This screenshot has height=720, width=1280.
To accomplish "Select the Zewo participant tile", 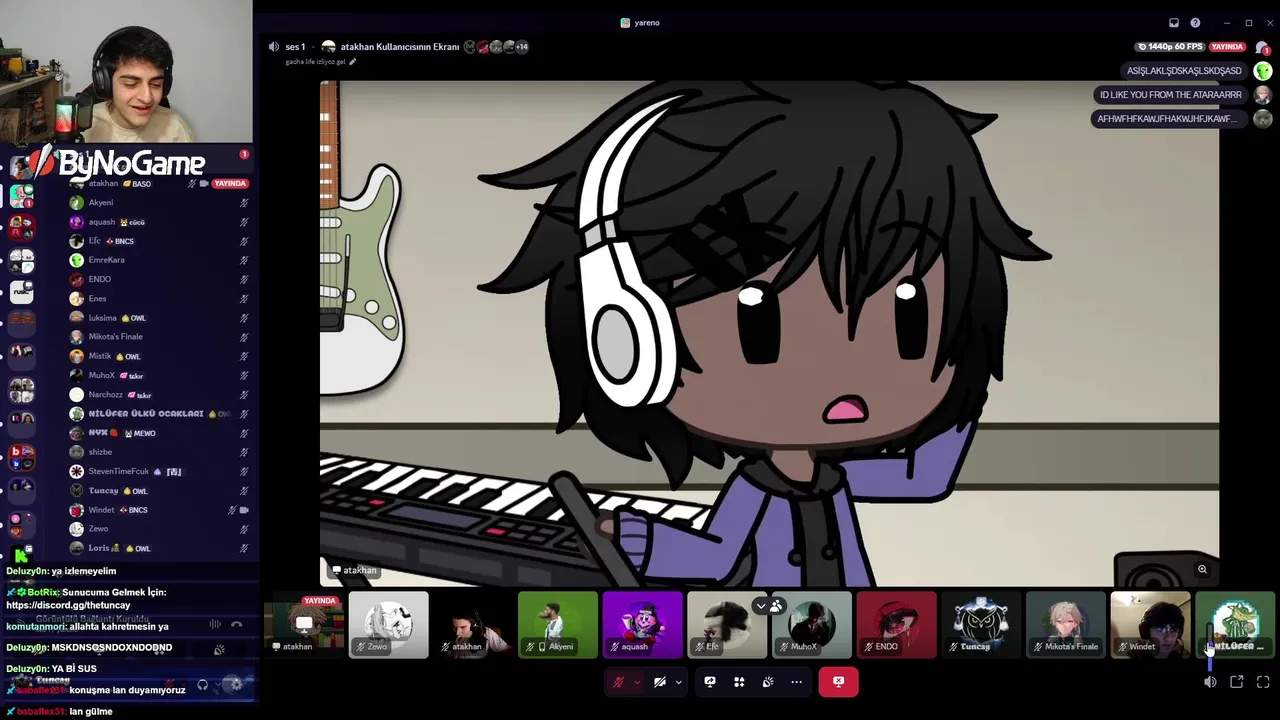I will tap(389, 625).
